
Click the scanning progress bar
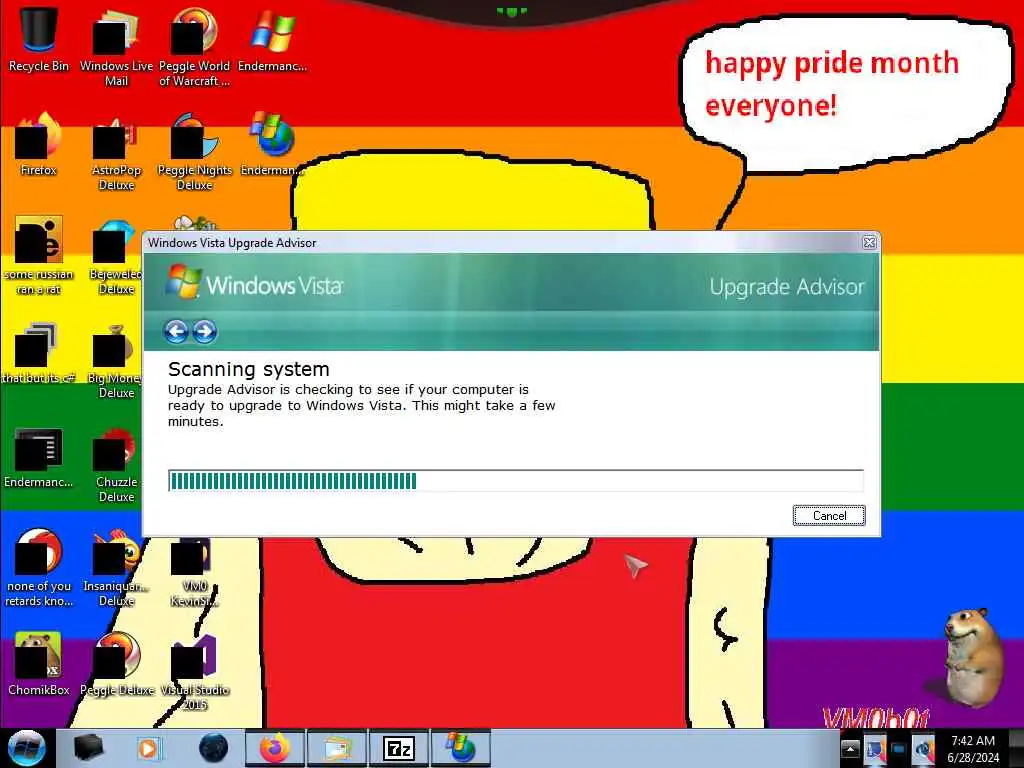pyautogui.click(x=515, y=481)
